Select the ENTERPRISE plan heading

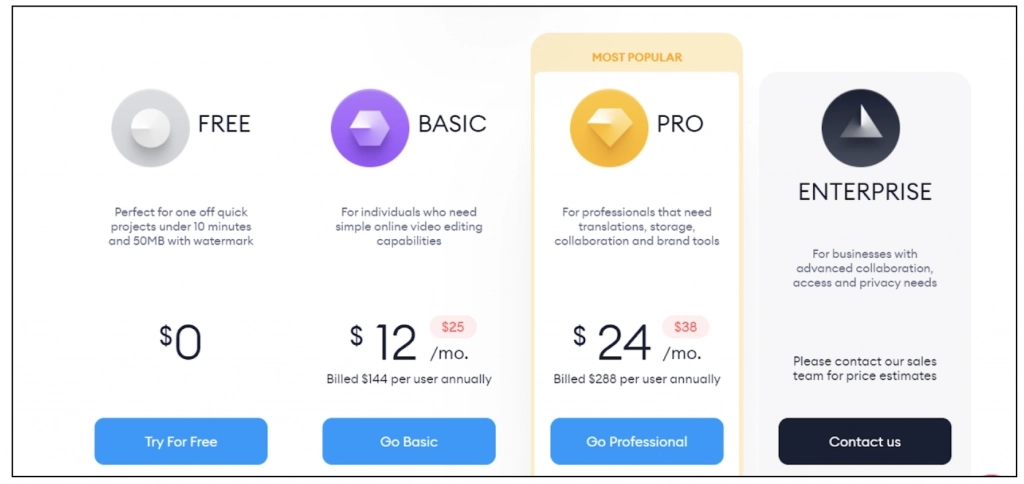(864, 192)
